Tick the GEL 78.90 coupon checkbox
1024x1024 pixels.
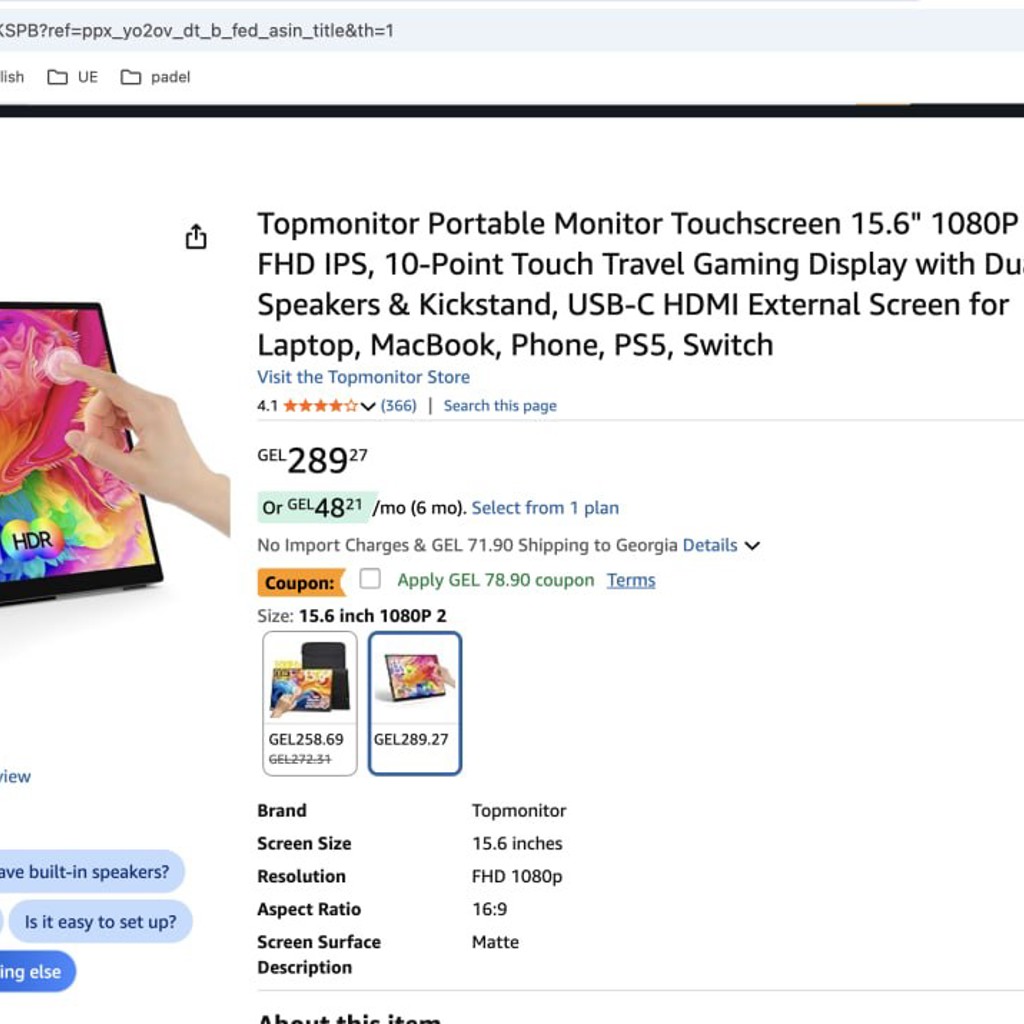tap(370, 579)
